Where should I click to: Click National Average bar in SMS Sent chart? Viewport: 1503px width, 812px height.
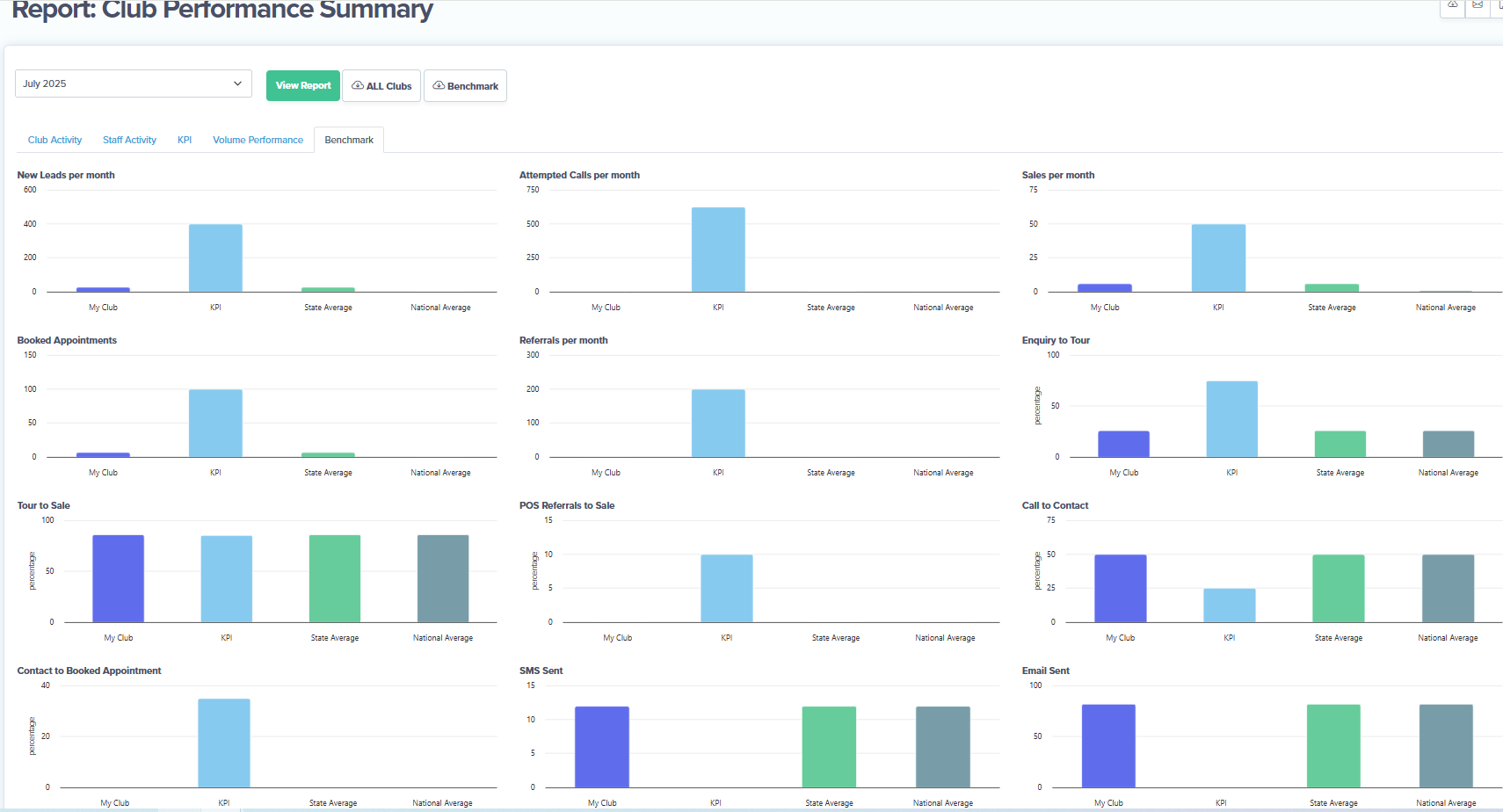tap(943, 747)
